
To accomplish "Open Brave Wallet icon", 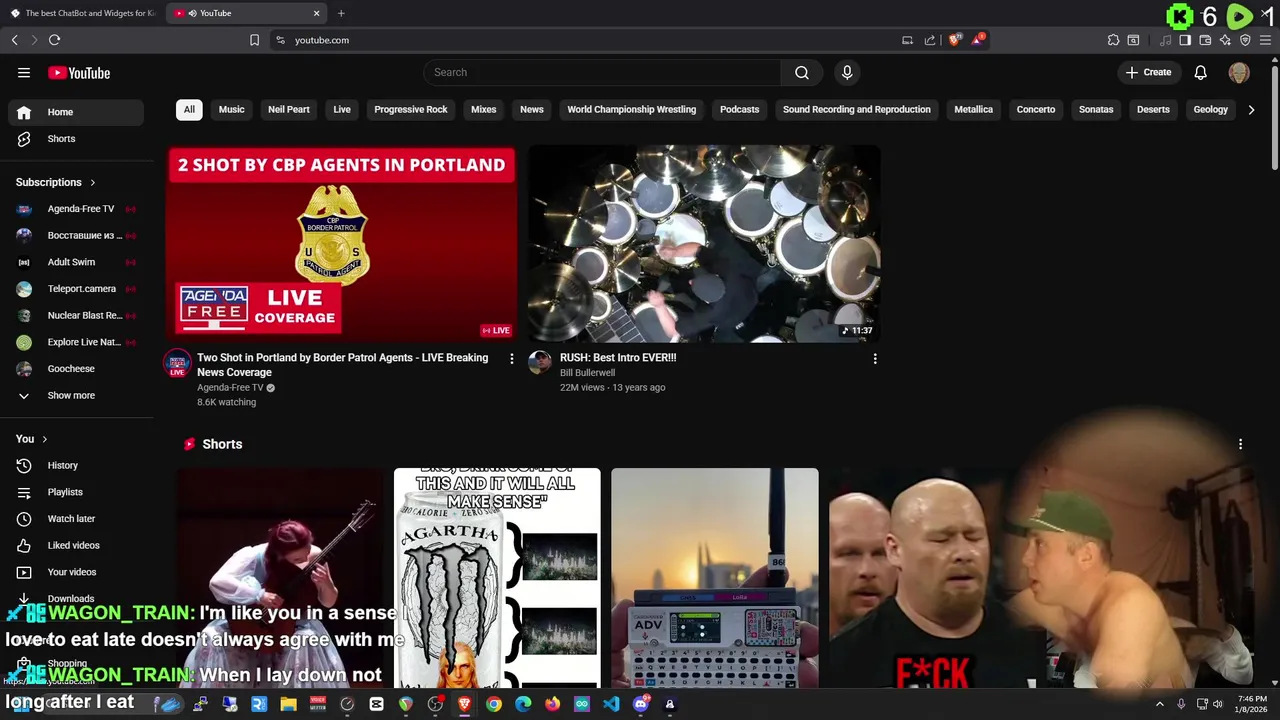I will pyautogui.click(x=1205, y=40).
